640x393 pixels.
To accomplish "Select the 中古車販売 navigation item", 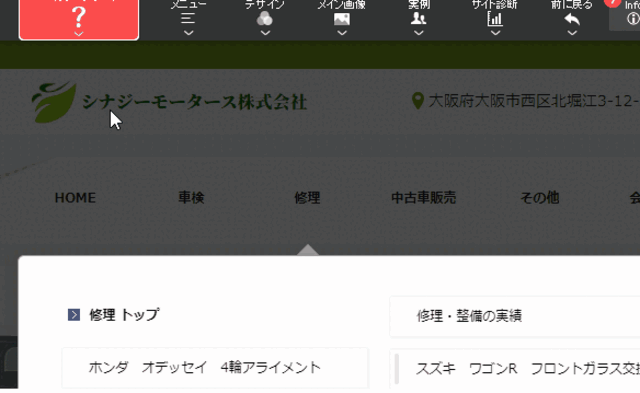I will [424, 198].
